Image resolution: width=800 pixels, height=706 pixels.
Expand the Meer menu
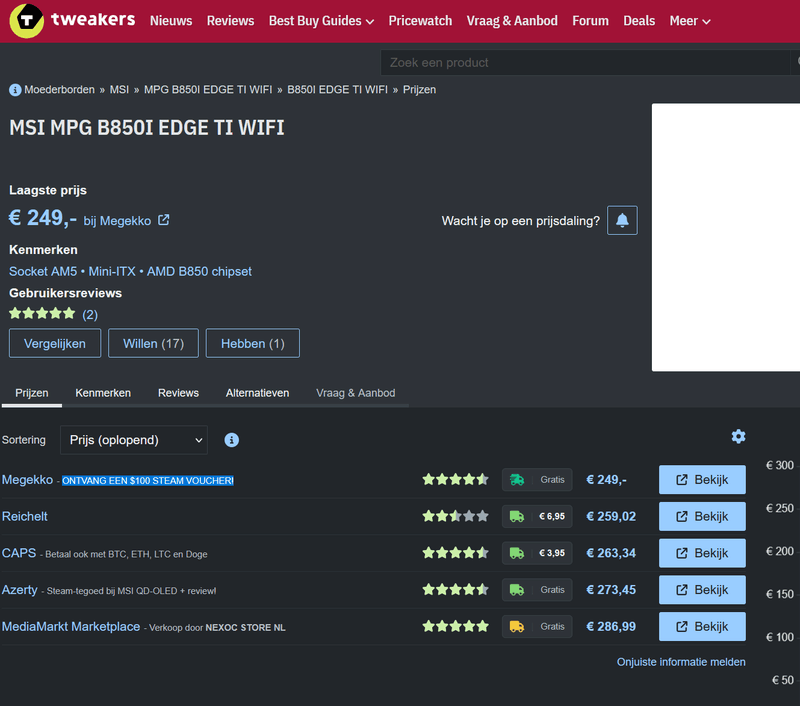tap(690, 21)
